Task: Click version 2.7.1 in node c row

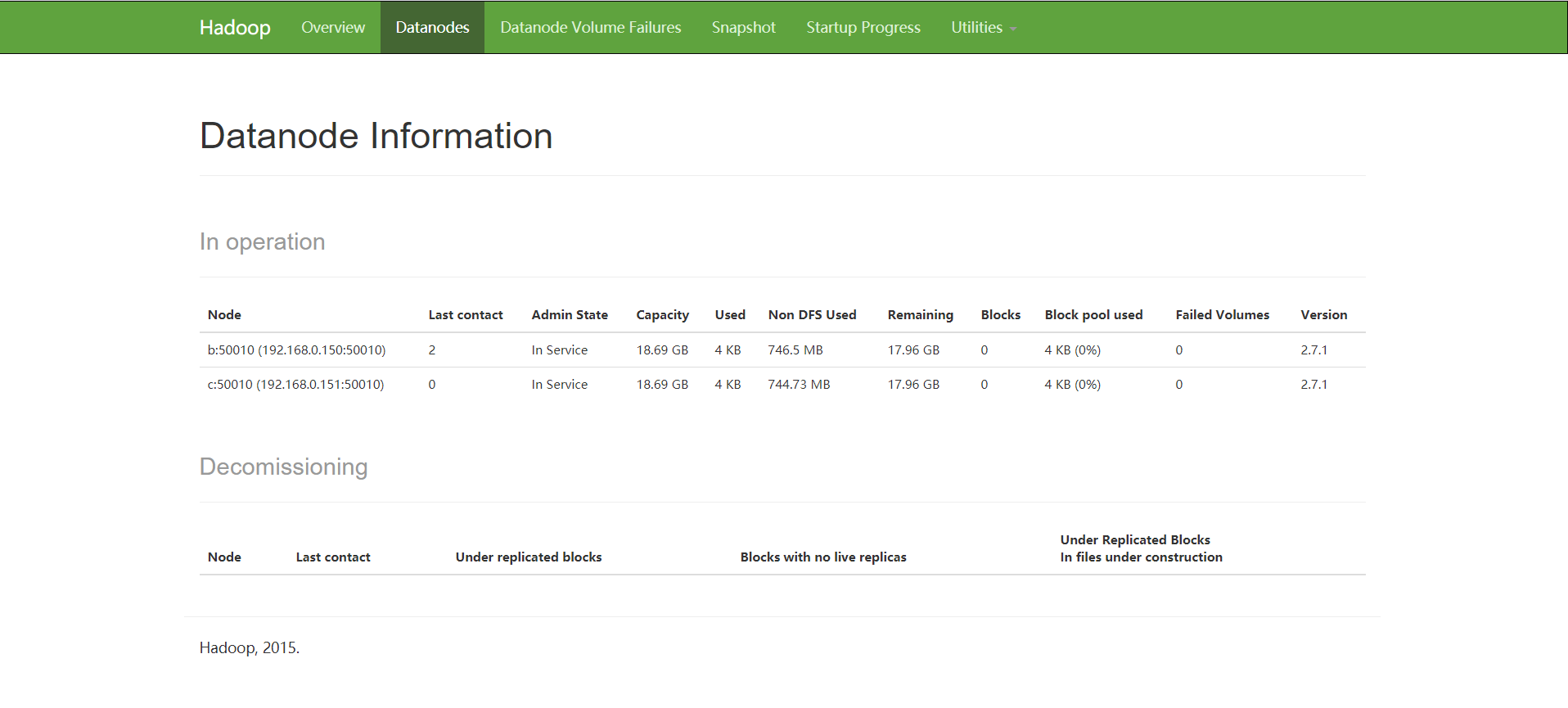Action: 1314,384
